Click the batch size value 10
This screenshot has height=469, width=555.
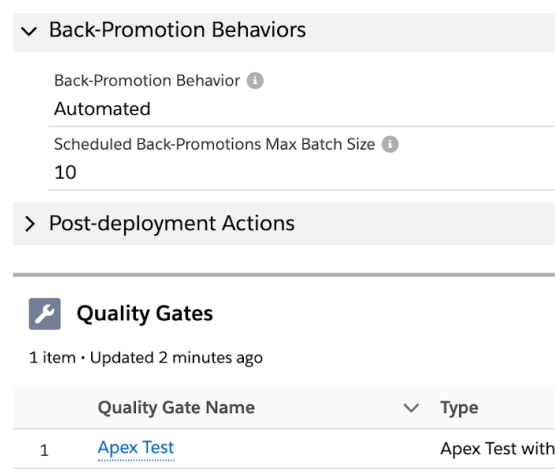coord(65,172)
